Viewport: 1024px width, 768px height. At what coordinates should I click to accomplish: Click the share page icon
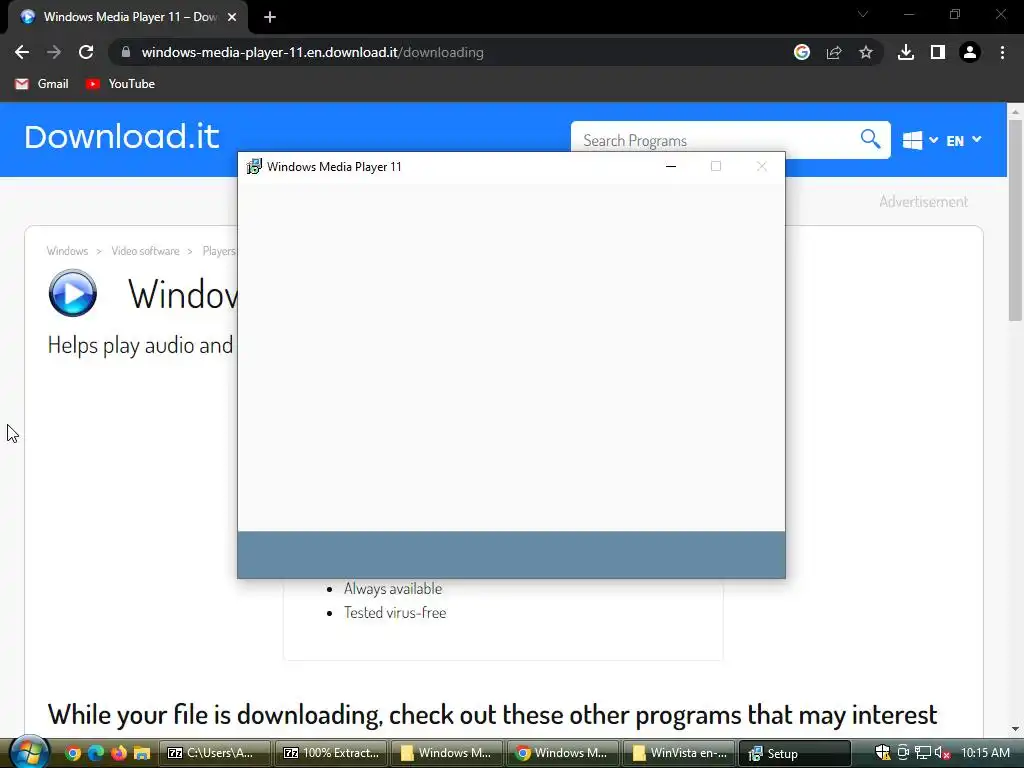pyautogui.click(x=834, y=52)
